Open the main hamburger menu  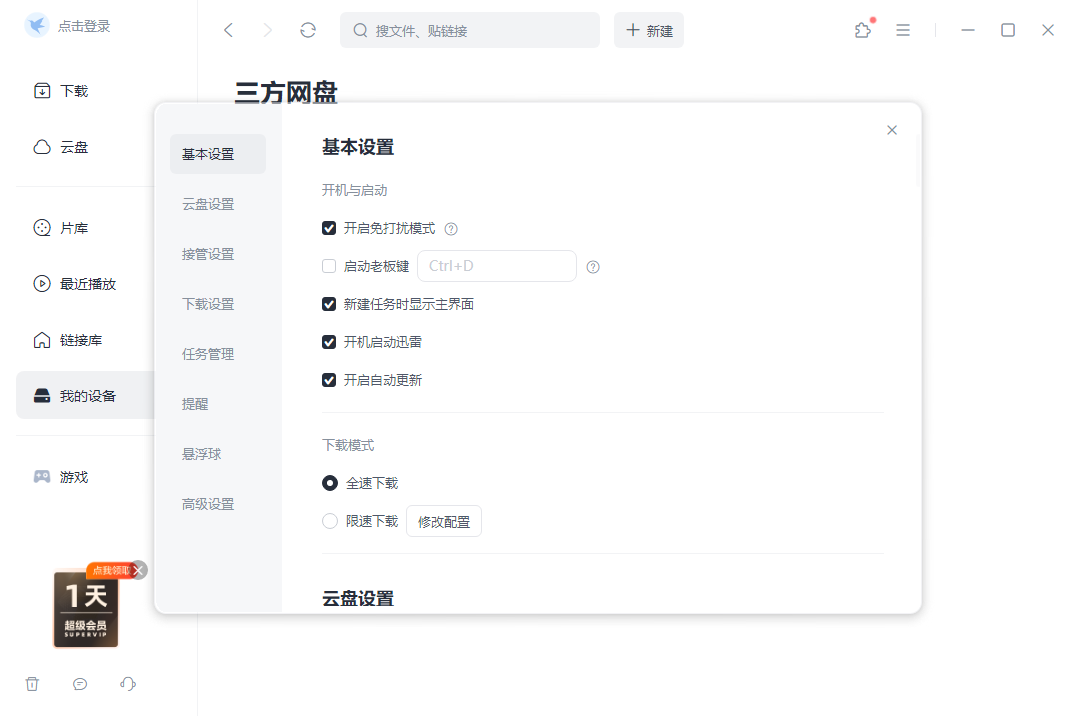pos(903,30)
